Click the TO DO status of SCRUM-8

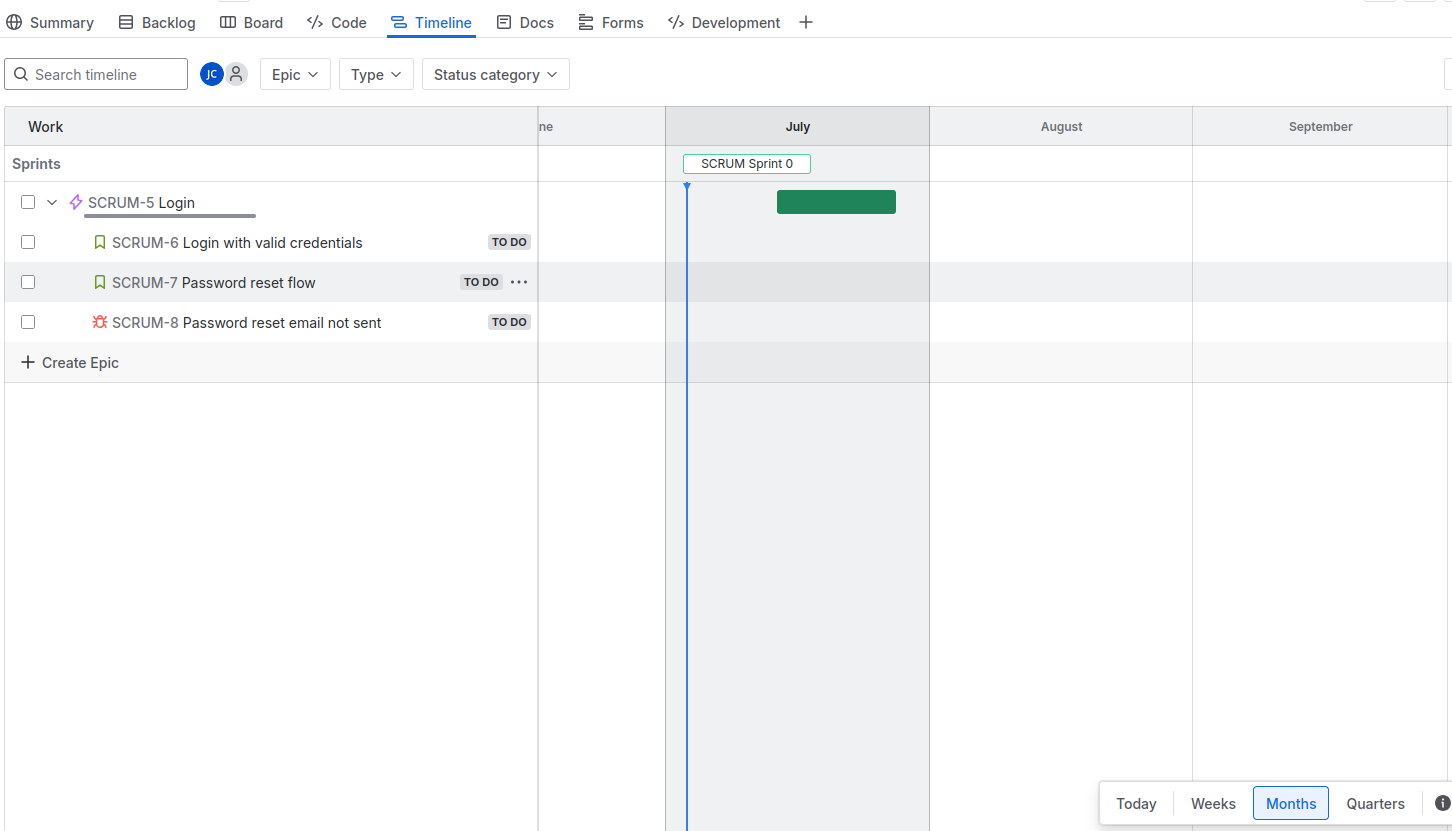coord(509,322)
